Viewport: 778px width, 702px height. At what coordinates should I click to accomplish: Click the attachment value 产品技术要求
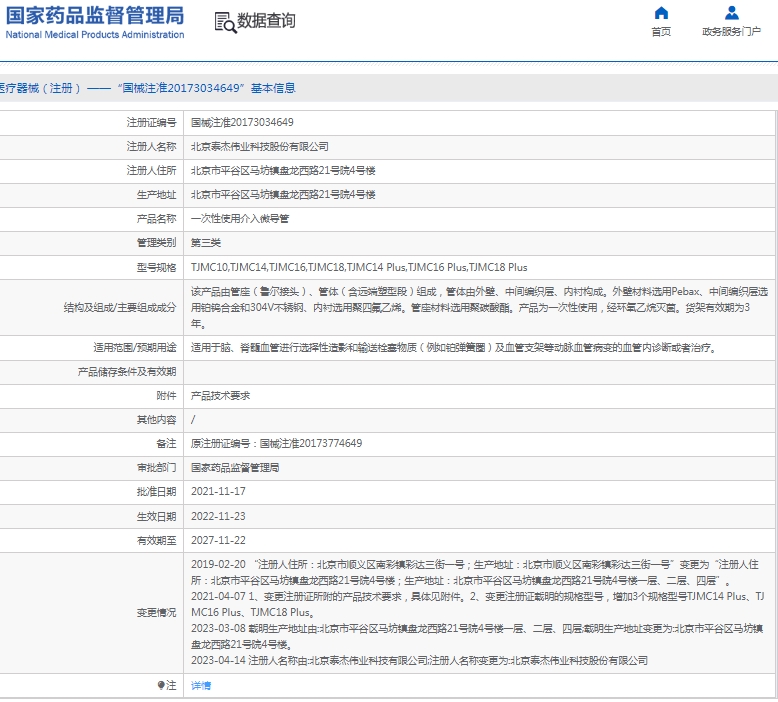click(220, 396)
